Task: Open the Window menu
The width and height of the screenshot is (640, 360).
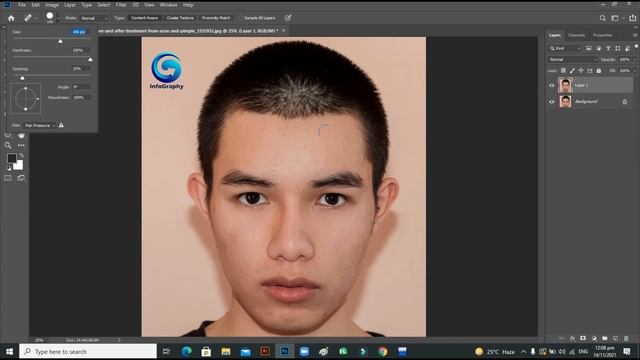Action: coord(169,5)
